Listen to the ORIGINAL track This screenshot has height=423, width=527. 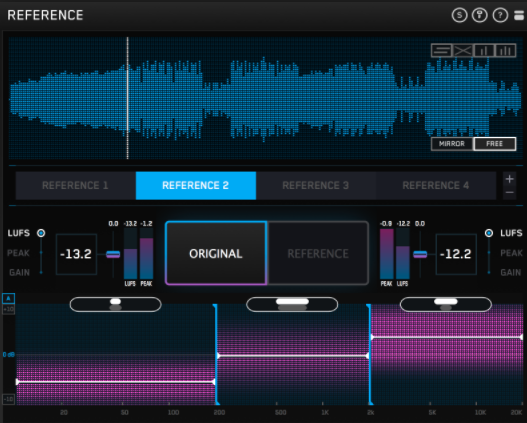coord(216,253)
